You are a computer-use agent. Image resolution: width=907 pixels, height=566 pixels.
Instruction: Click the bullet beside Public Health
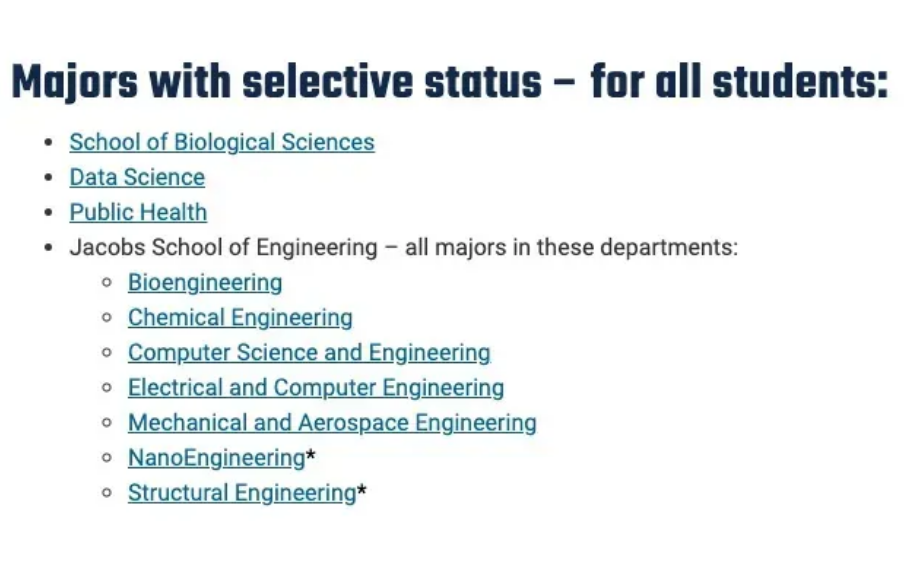[x=49, y=212]
